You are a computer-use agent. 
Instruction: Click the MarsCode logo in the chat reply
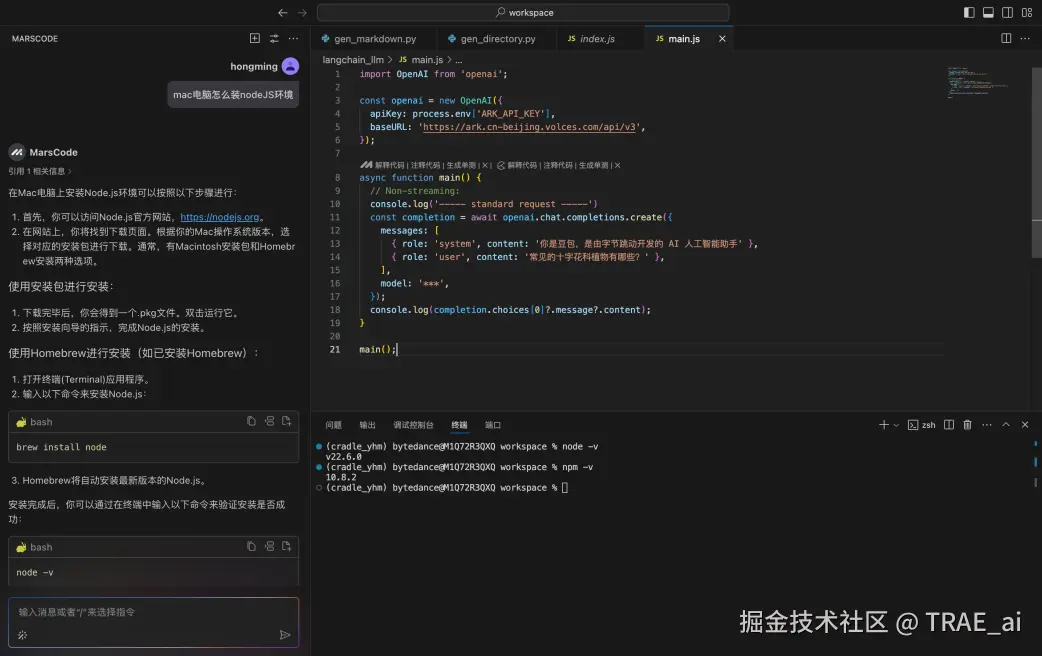point(17,152)
